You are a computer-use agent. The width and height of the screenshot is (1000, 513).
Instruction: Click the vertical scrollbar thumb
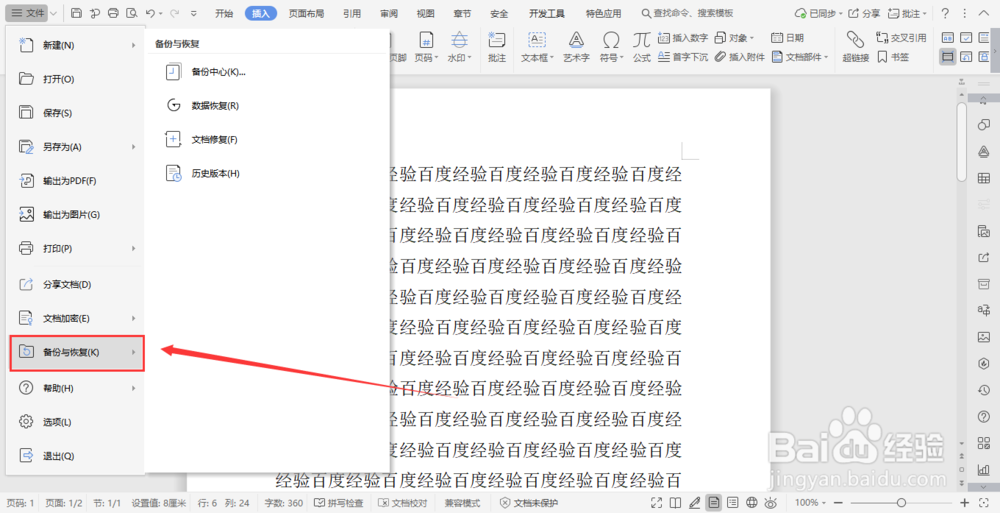pos(962,141)
